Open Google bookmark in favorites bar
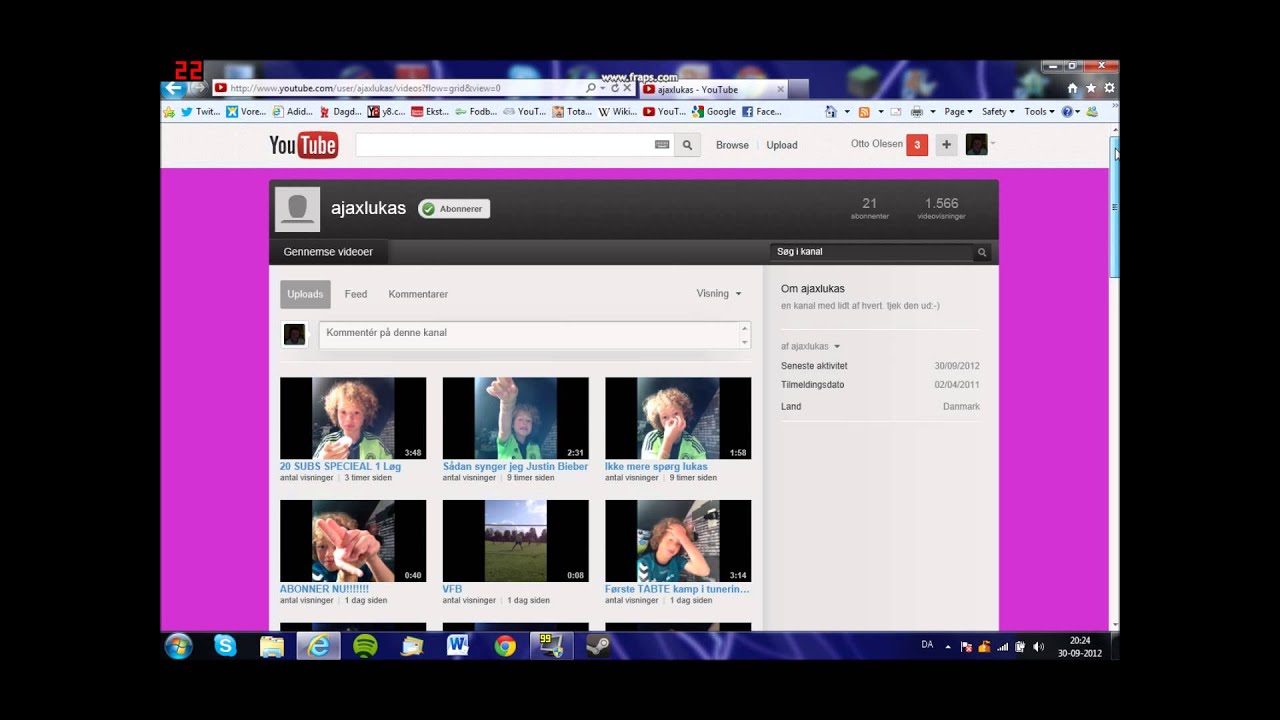1280x720 pixels. 714,112
